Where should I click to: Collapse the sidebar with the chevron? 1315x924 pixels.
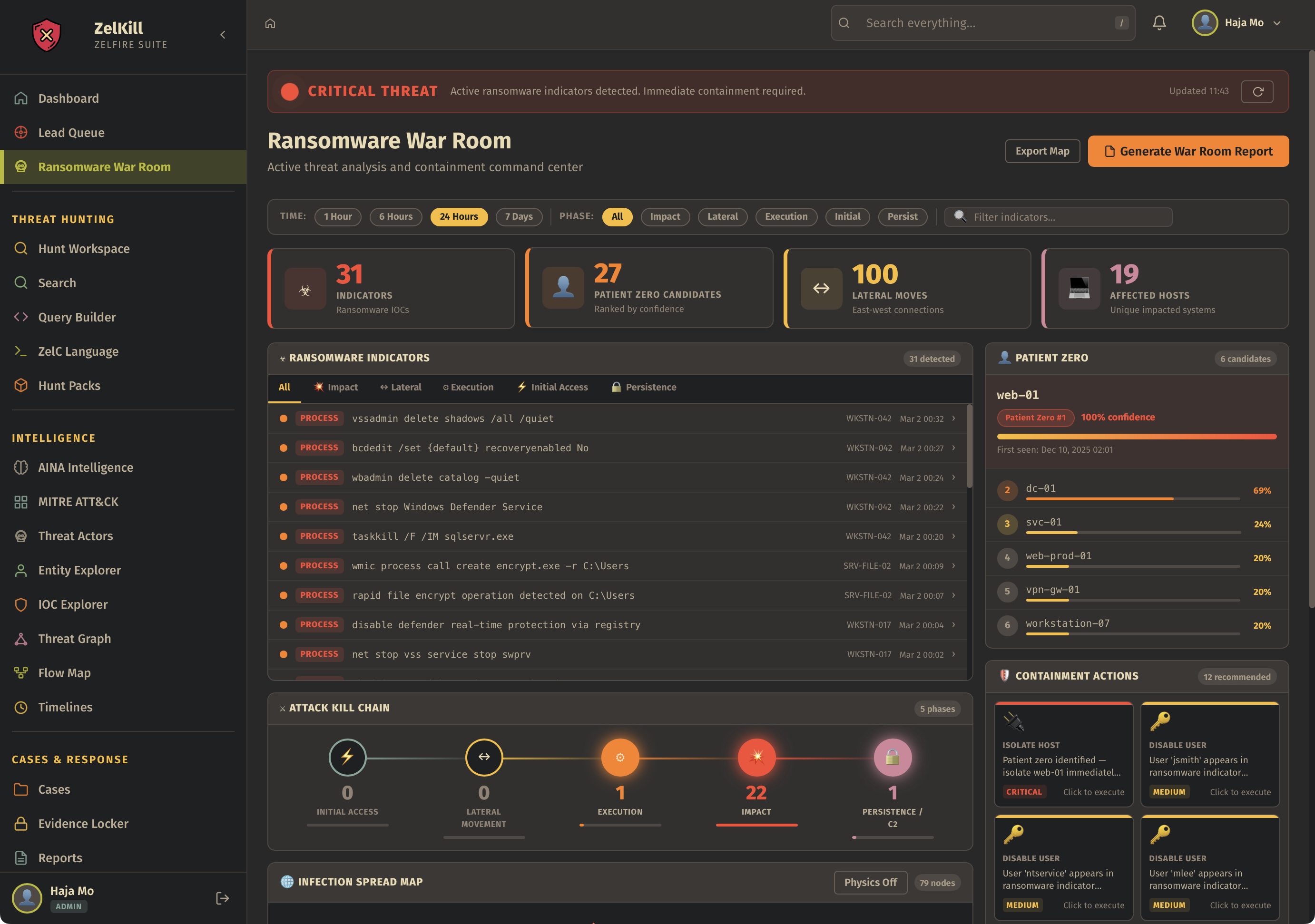[223, 35]
